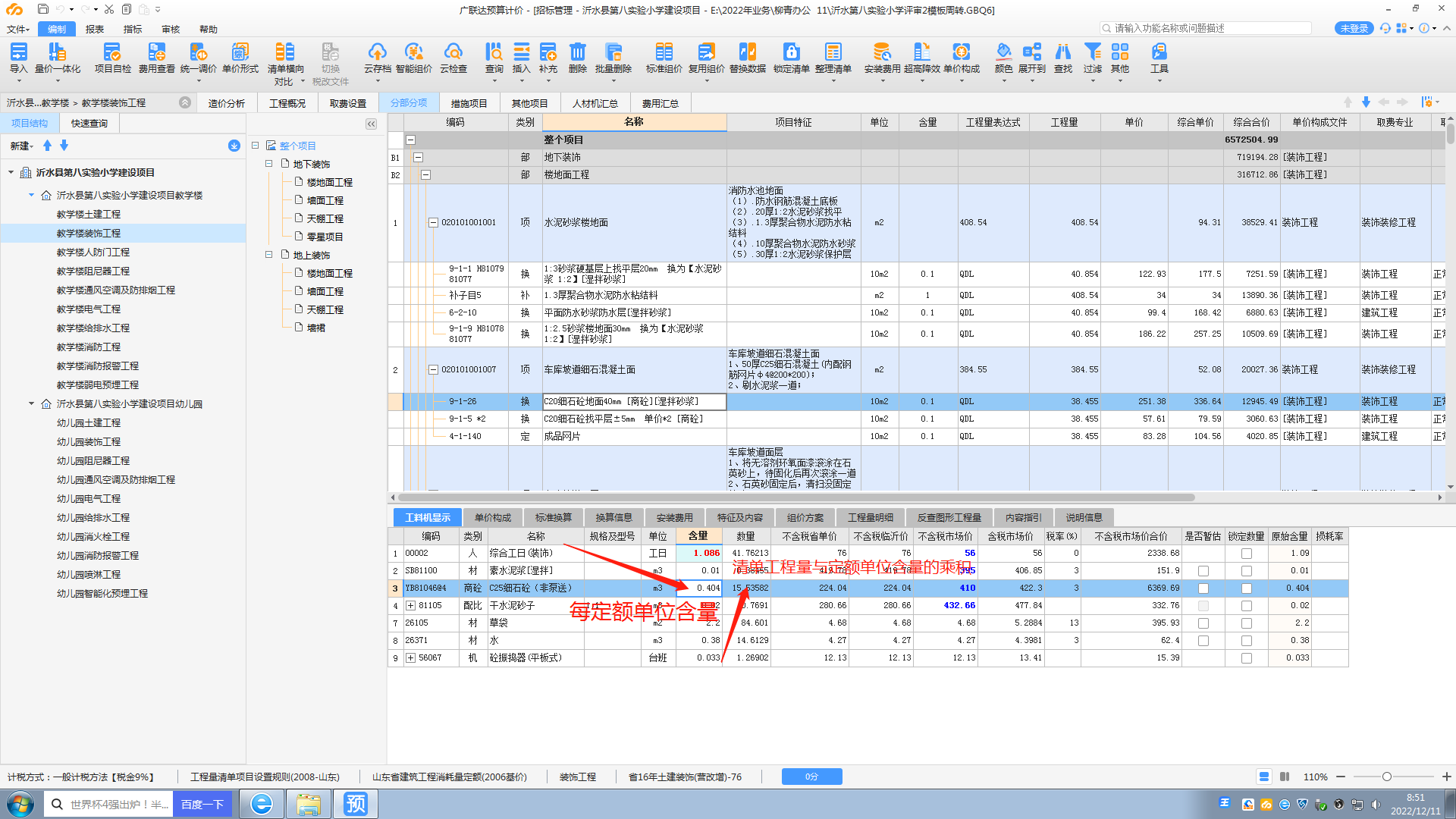Viewport: 1456px width, 819px height.
Task: Check 锁定数量 for 砼振捣器 row
Action: click(x=1247, y=658)
